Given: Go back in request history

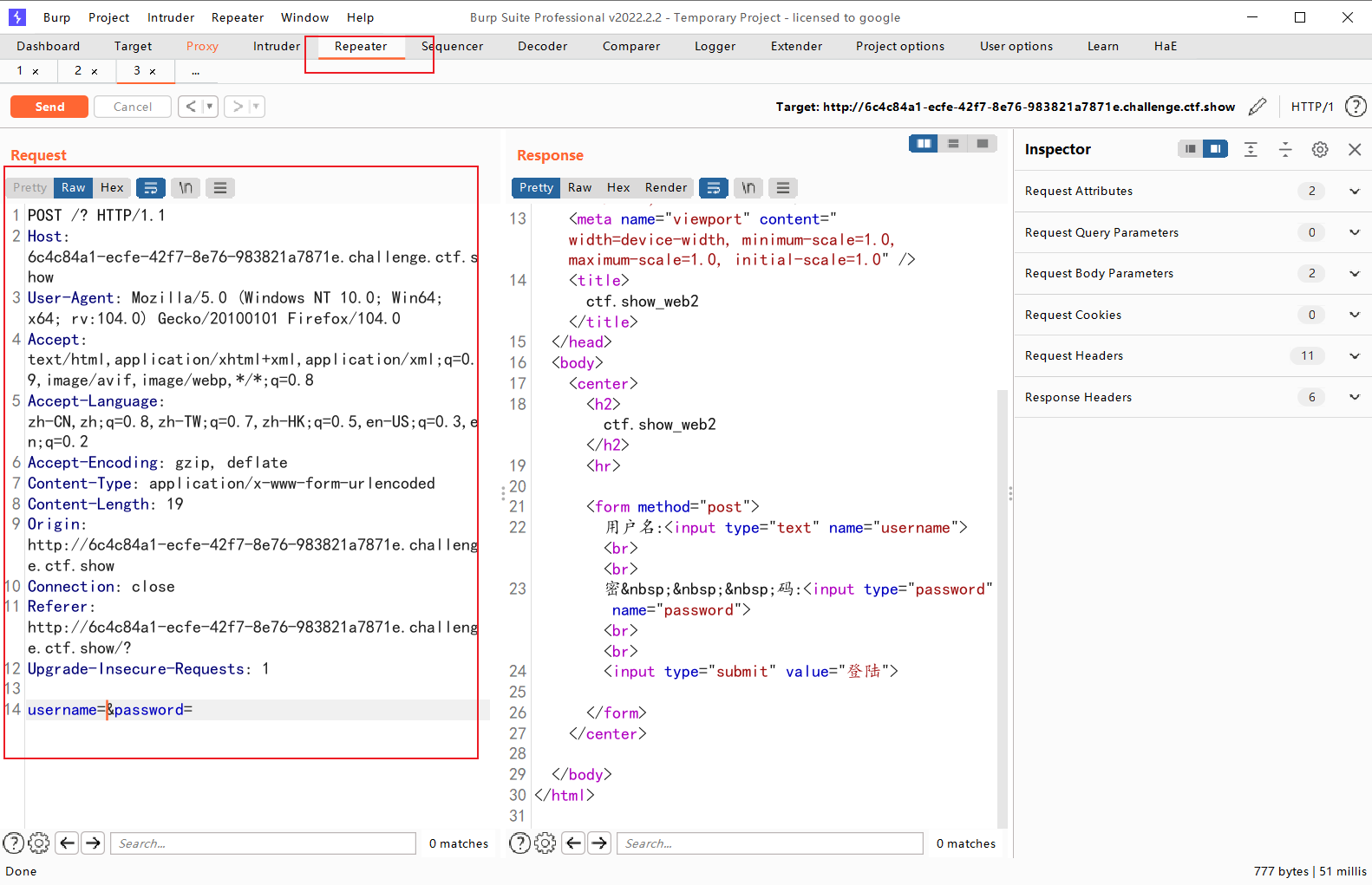Looking at the screenshot, I should point(191,107).
